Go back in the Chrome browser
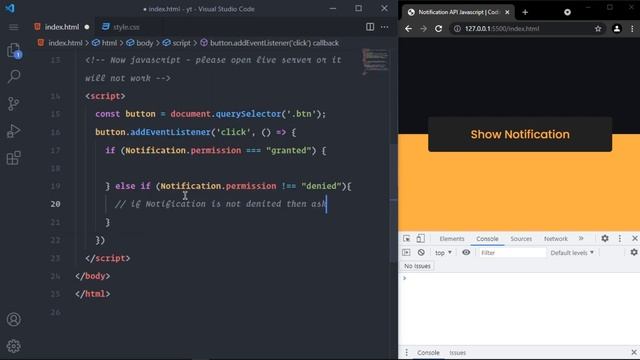Viewport: 640px width, 360px height. 408,29
